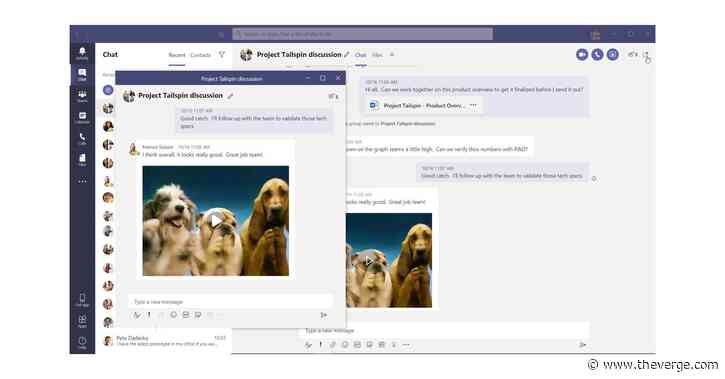Open Pete Daderko conversation in chat list
725x379 pixels.
click(x=165, y=341)
